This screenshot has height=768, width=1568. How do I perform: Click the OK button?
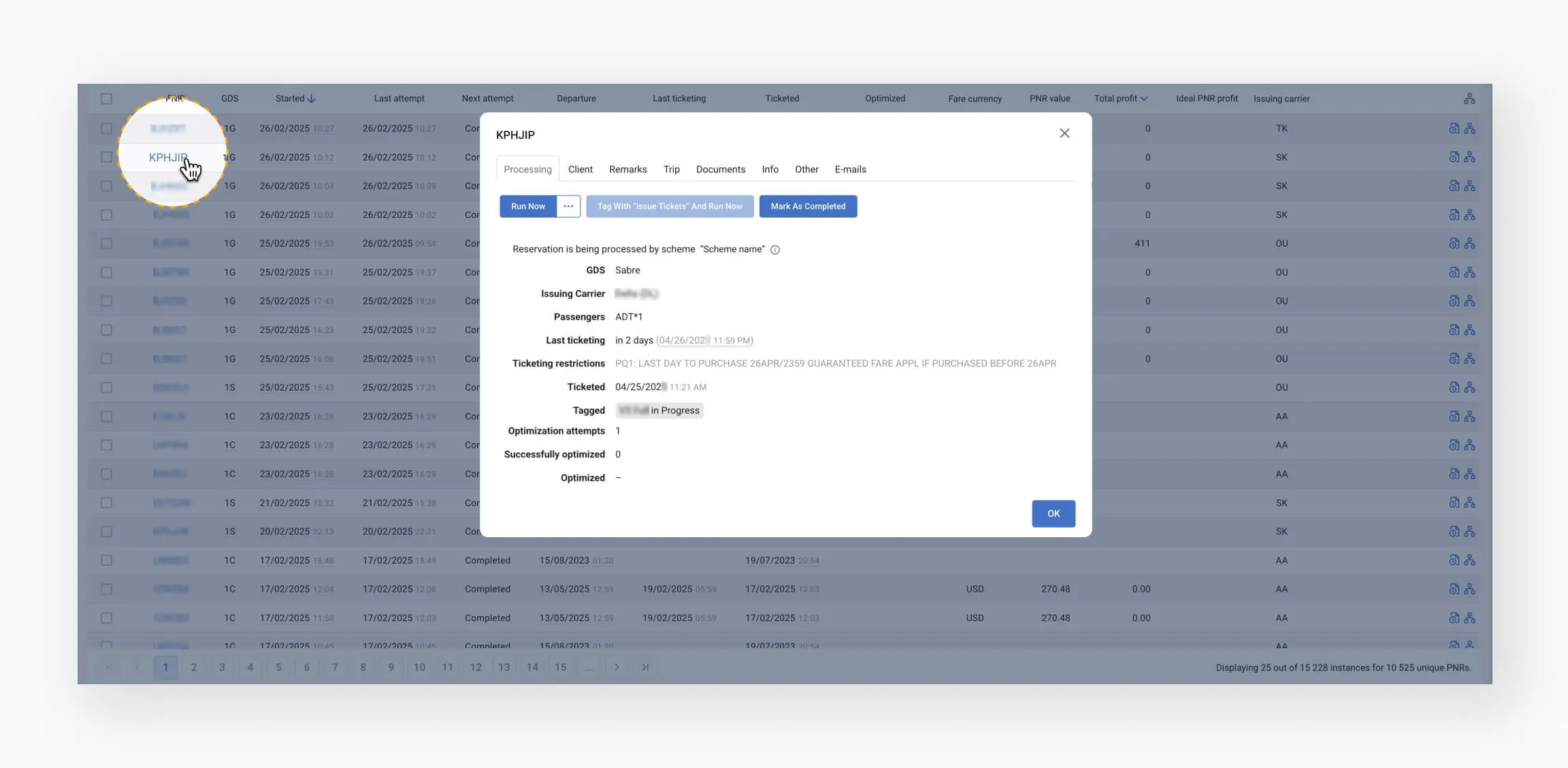pyautogui.click(x=1053, y=513)
